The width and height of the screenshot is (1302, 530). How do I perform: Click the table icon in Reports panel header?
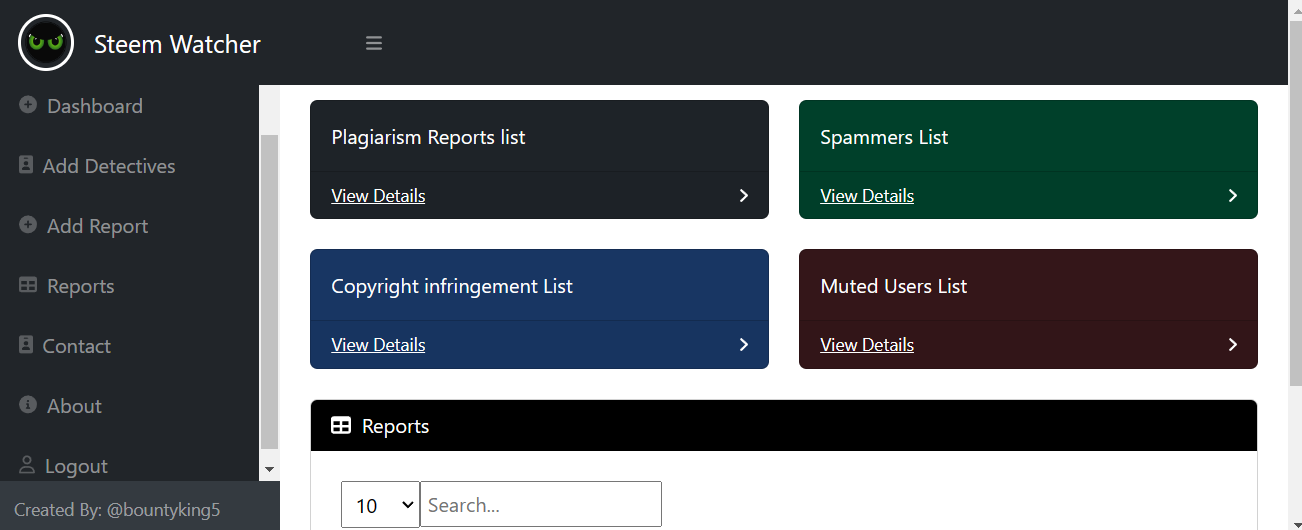point(341,426)
